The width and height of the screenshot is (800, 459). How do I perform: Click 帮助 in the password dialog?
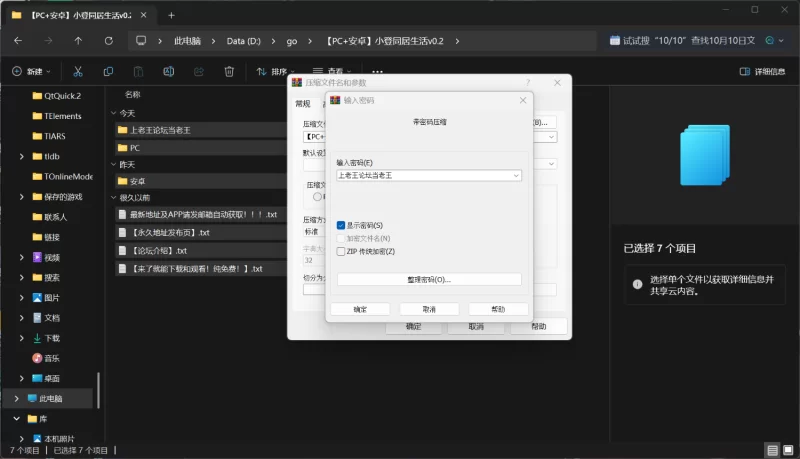pos(498,309)
